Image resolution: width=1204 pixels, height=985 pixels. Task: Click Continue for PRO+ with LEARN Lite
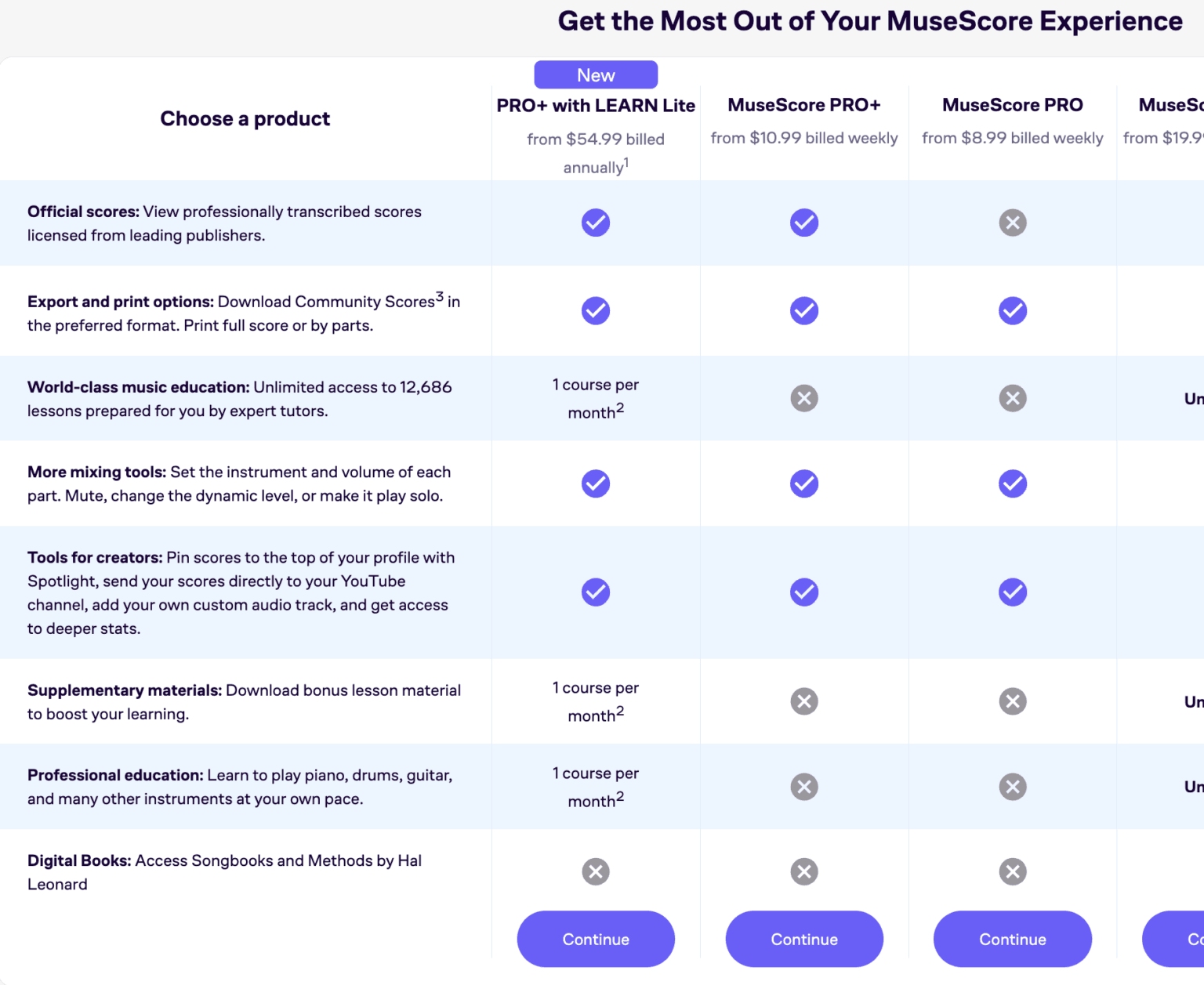point(596,939)
